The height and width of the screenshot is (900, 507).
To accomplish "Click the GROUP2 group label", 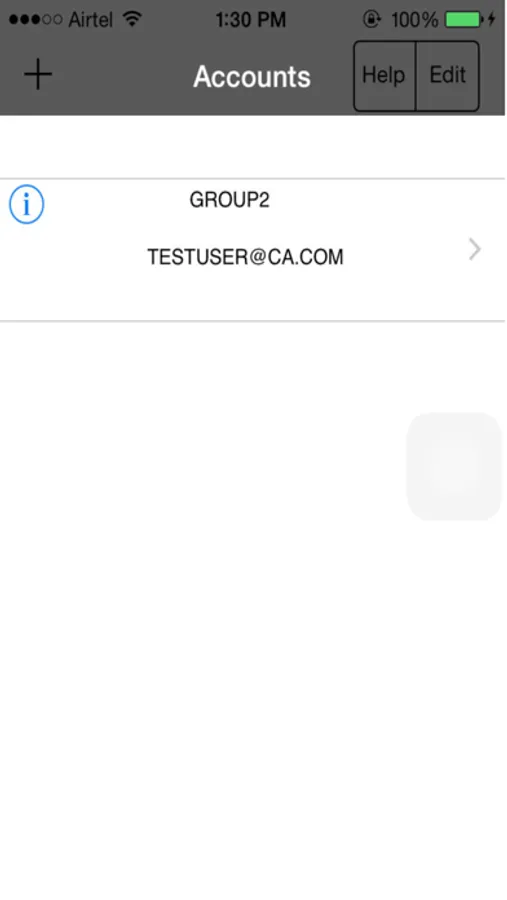I will tap(229, 200).
